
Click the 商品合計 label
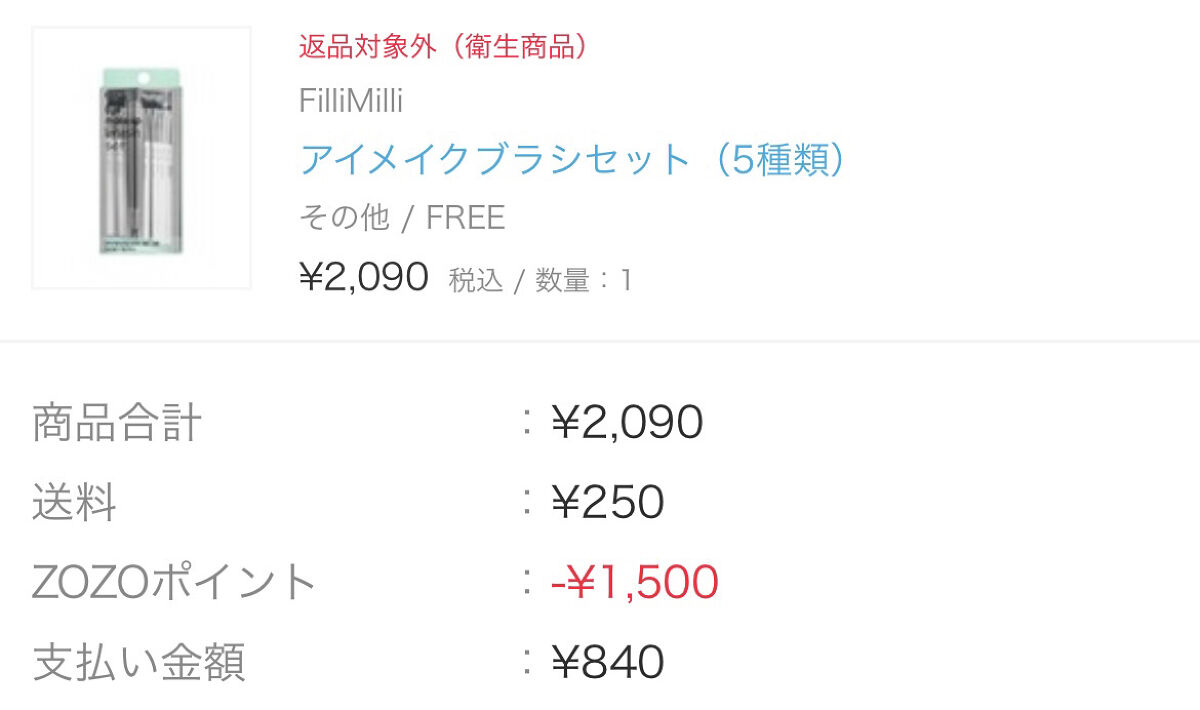(117, 423)
